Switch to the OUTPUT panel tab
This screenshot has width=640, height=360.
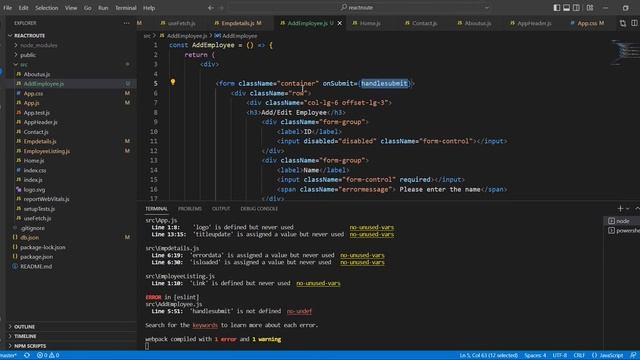click(221, 209)
